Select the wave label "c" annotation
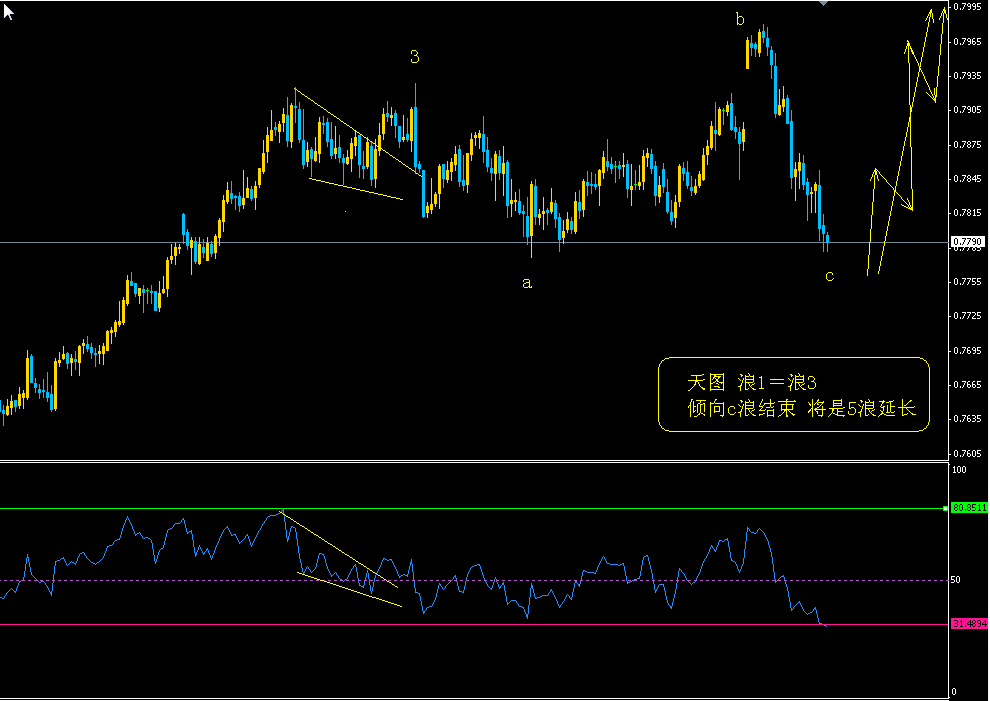The image size is (990, 701). [829, 278]
